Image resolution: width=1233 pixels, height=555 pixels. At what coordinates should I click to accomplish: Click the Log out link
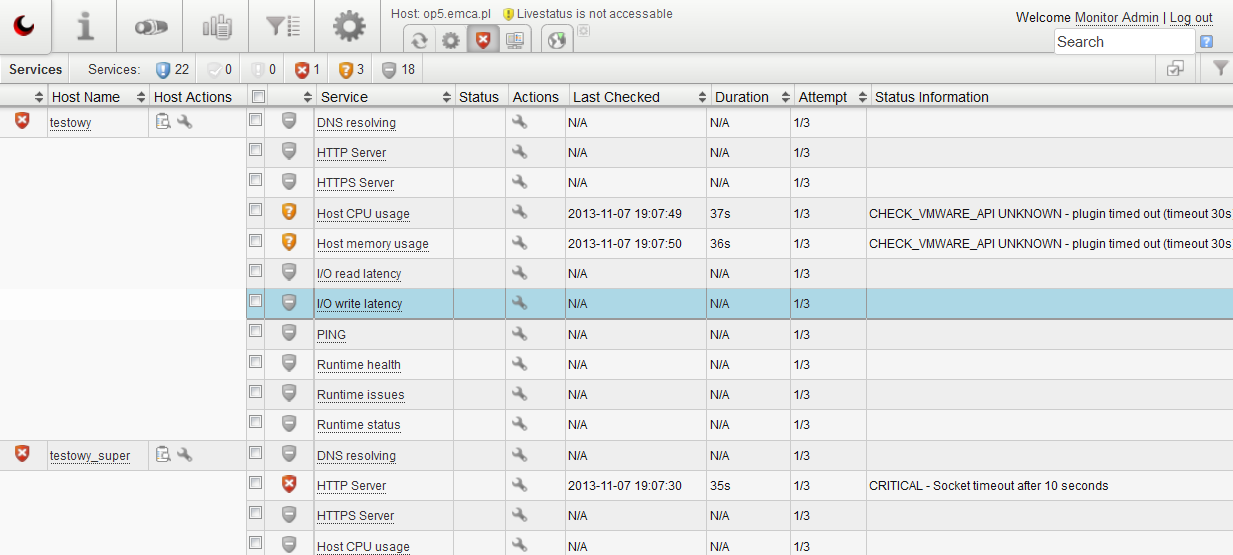pos(1191,17)
